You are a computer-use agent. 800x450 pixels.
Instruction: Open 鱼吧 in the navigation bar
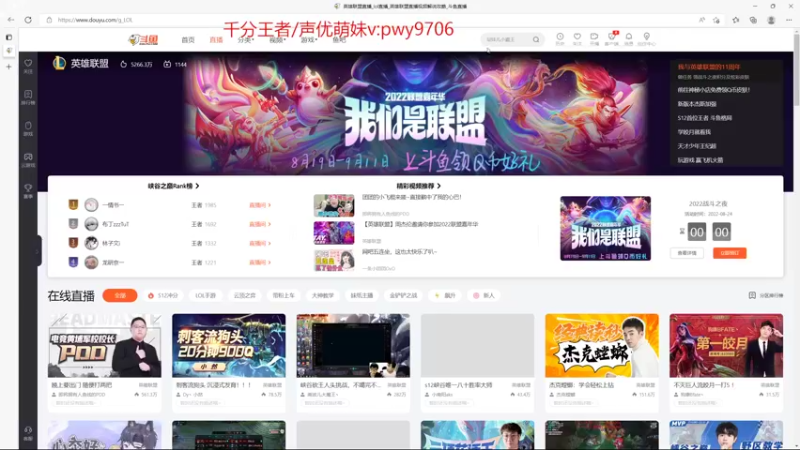[339, 40]
